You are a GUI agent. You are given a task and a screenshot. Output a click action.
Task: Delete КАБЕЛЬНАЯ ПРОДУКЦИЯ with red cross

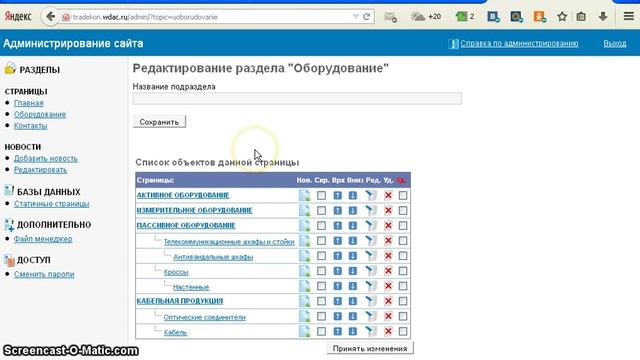click(x=388, y=301)
